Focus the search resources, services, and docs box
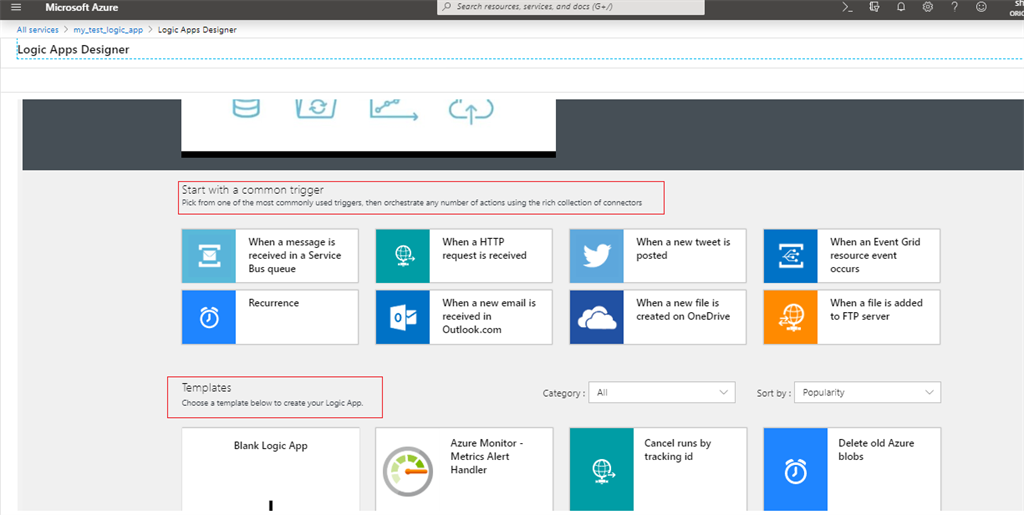The image size is (1024, 515). (x=571, y=7)
